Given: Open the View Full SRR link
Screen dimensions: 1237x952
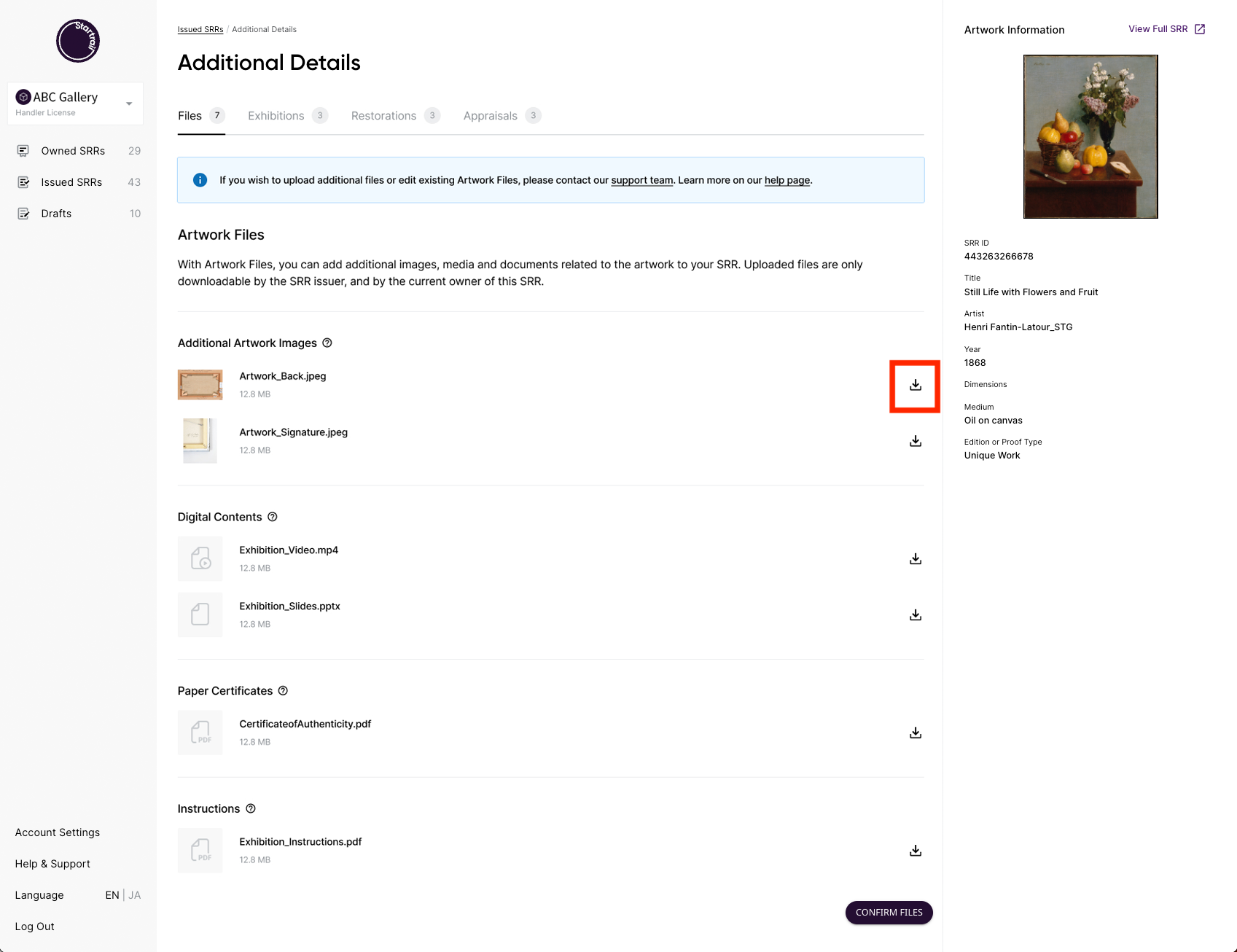Looking at the screenshot, I should click(1158, 29).
